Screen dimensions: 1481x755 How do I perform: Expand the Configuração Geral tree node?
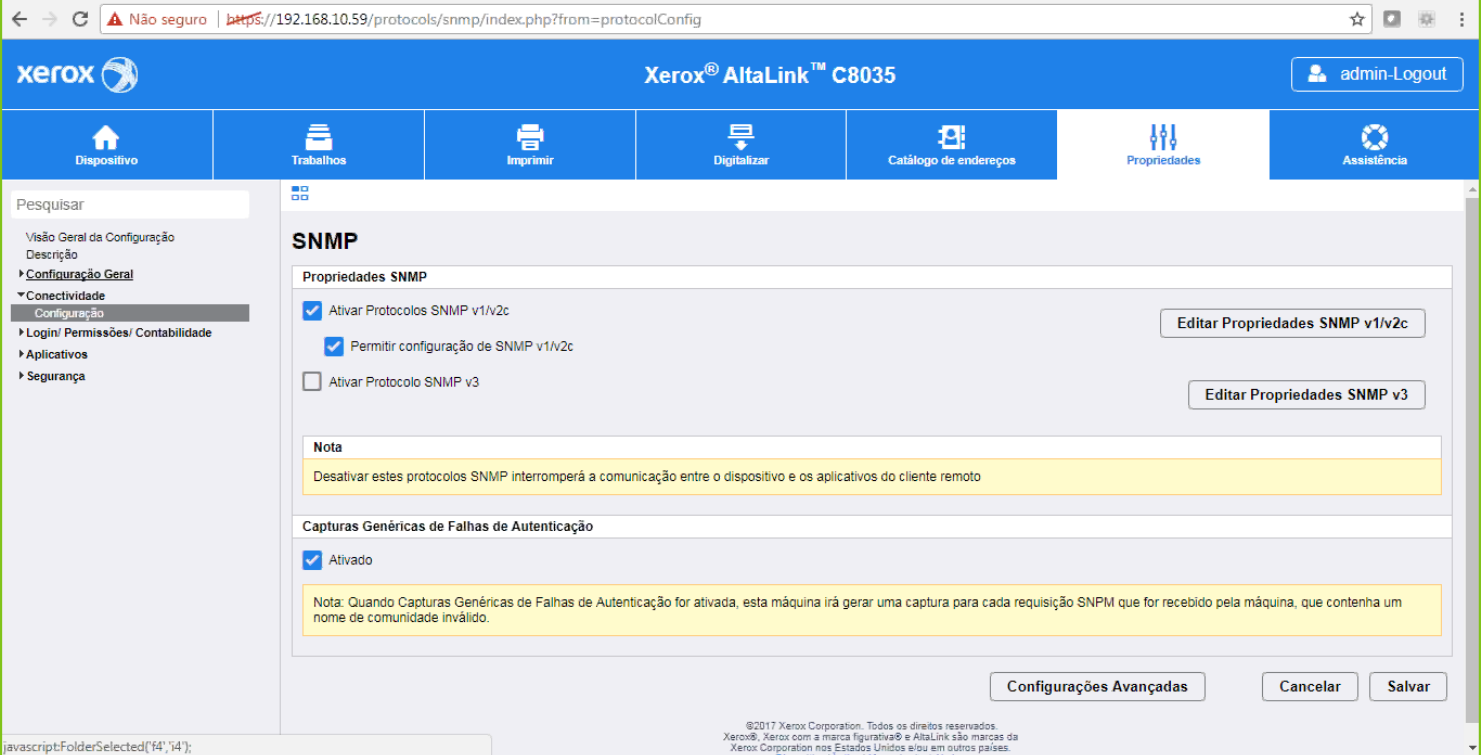point(21,274)
